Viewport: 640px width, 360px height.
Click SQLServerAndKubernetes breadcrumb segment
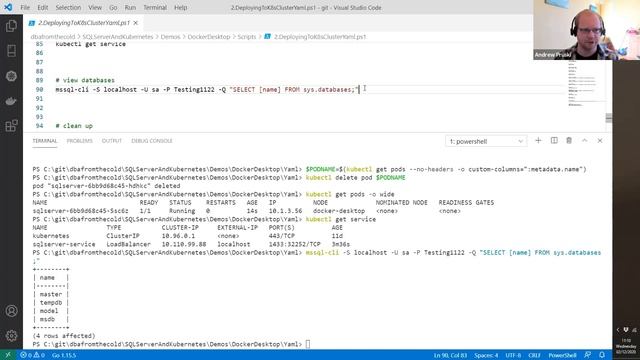click(x=118, y=37)
